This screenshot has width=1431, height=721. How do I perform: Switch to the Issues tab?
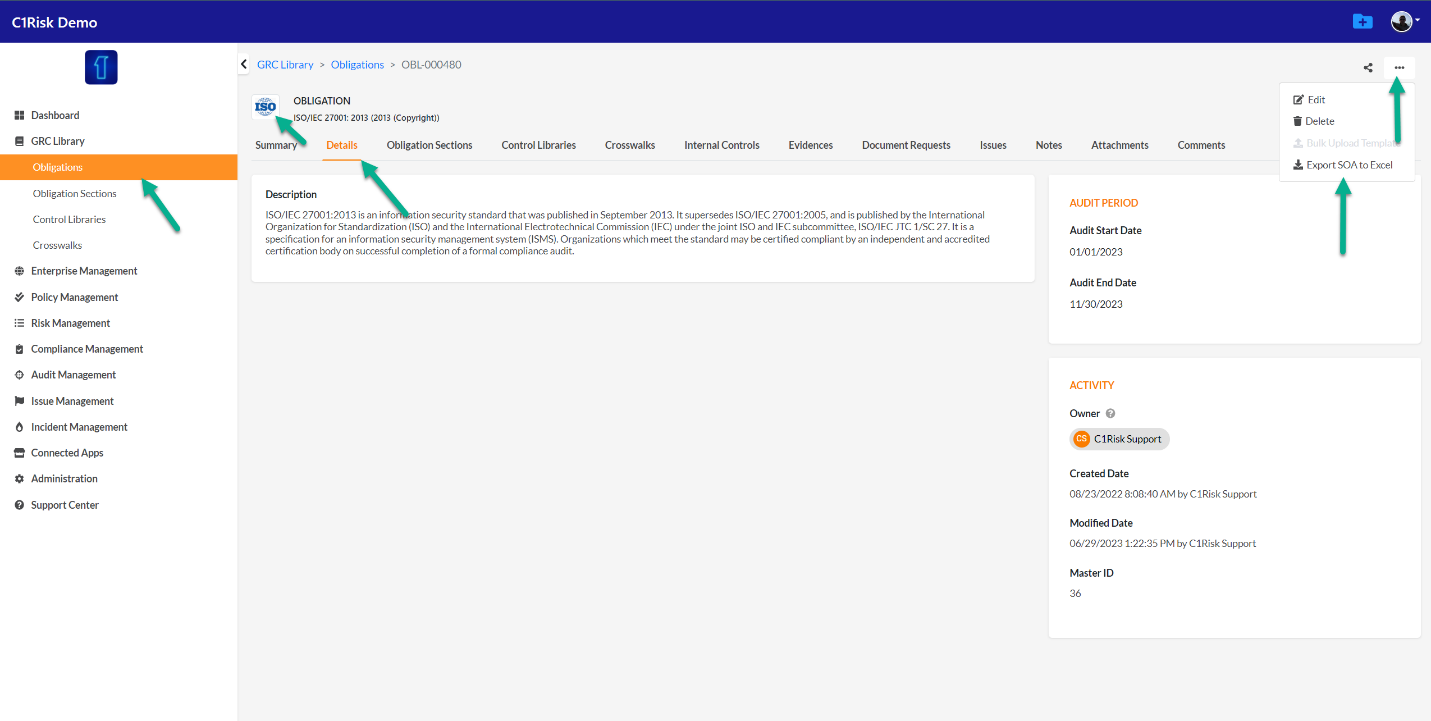point(993,145)
